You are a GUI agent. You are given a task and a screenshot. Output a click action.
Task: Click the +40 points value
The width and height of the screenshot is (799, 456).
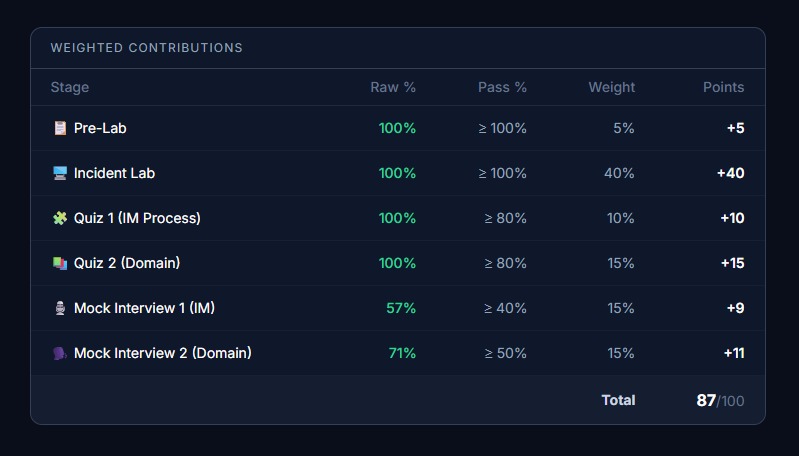pos(731,173)
